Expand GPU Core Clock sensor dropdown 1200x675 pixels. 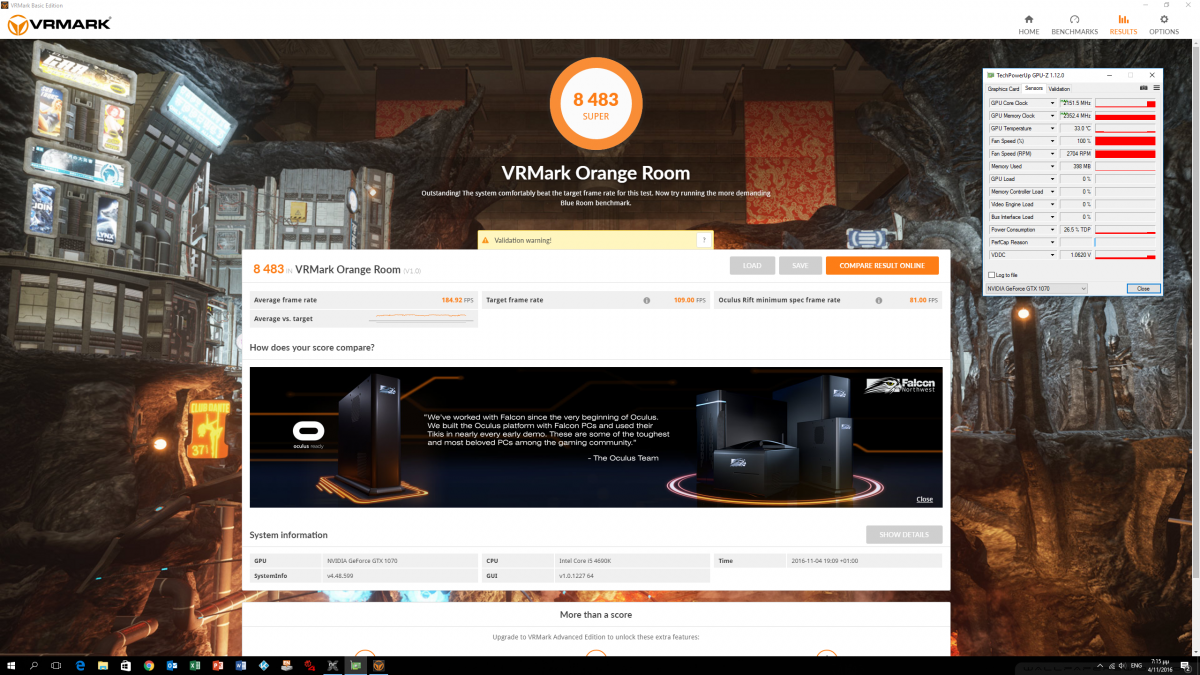click(1051, 103)
